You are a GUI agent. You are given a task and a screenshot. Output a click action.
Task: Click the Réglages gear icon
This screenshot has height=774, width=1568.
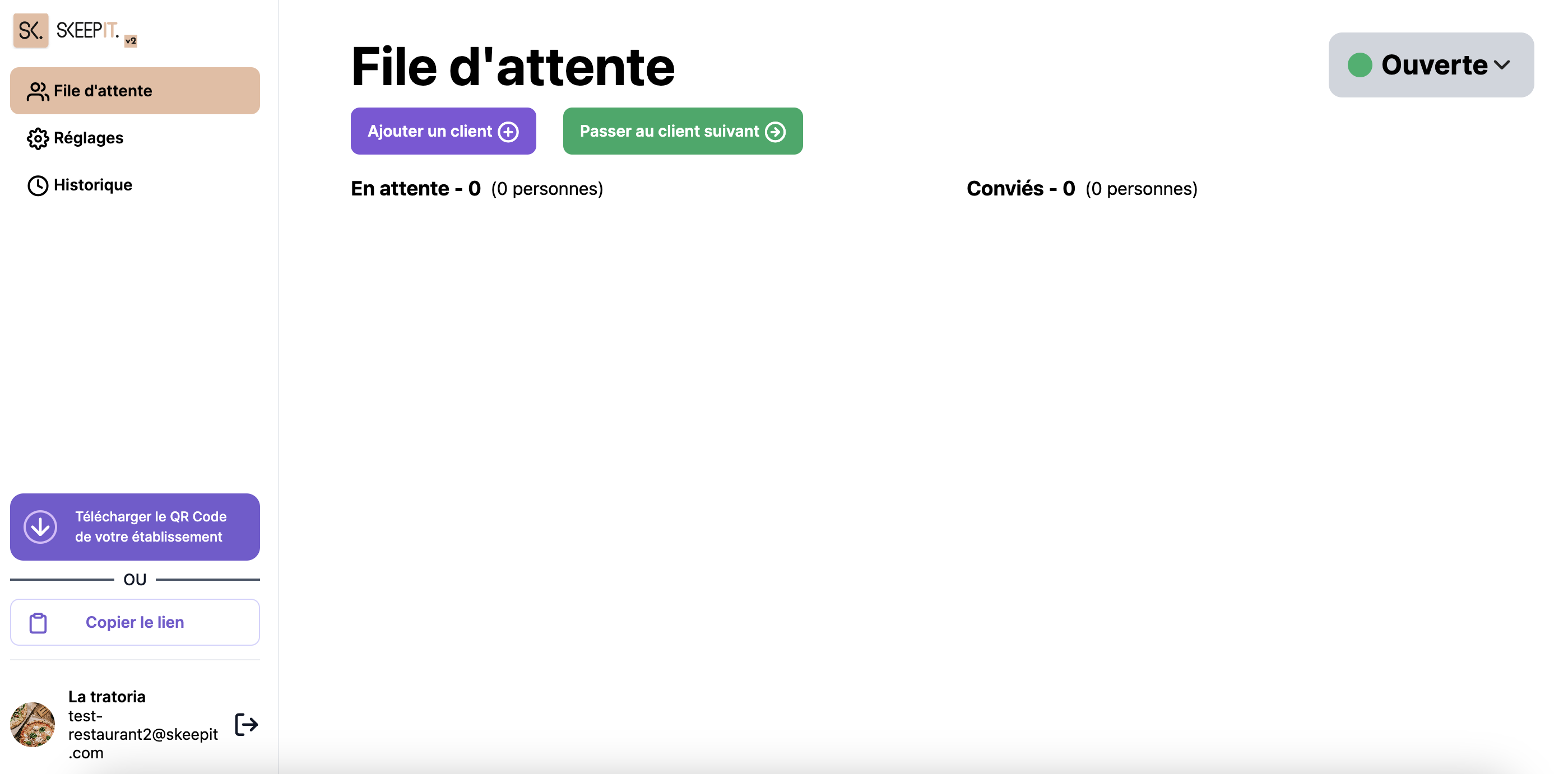click(x=36, y=137)
